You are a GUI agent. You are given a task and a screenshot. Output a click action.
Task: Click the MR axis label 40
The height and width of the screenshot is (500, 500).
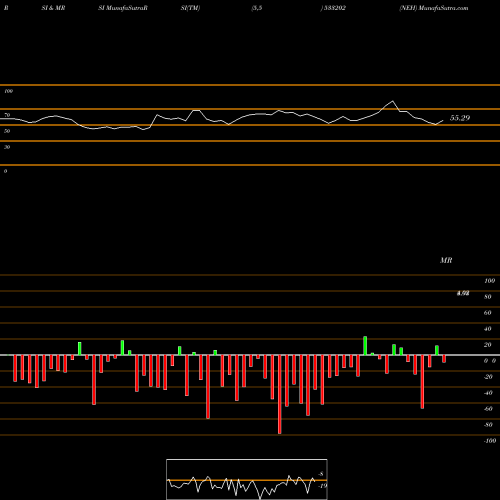488,329
